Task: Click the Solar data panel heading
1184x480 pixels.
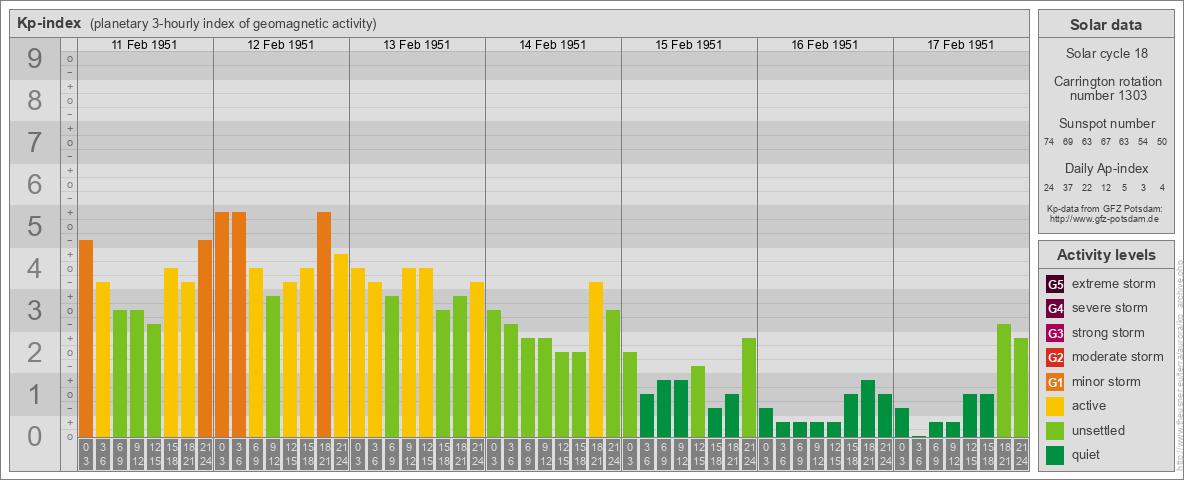Action: coord(1105,25)
